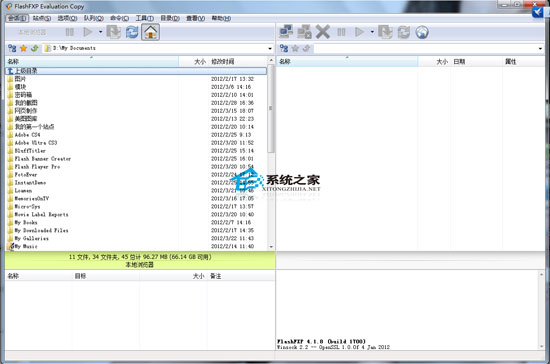Open the dropdown arrow beside the remote play icon

tap(372, 32)
